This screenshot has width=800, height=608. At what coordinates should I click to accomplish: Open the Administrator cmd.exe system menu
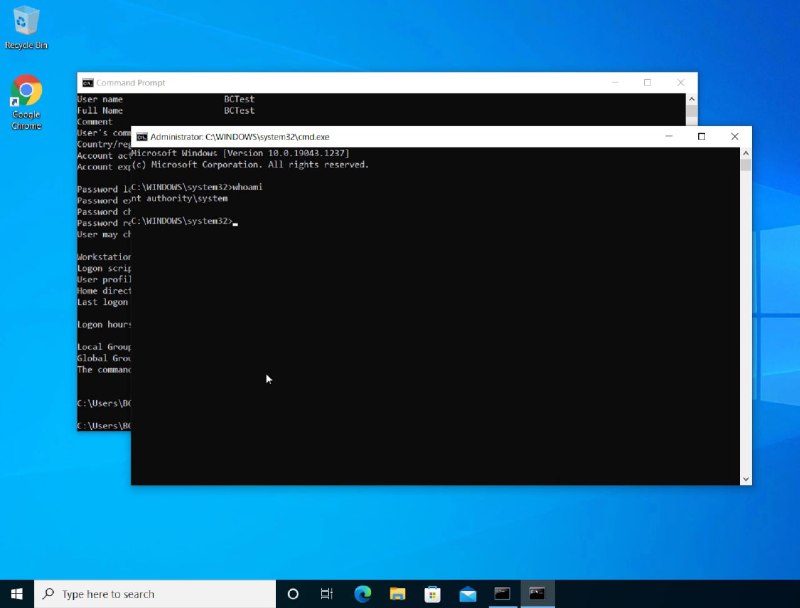click(x=140, y=136)
